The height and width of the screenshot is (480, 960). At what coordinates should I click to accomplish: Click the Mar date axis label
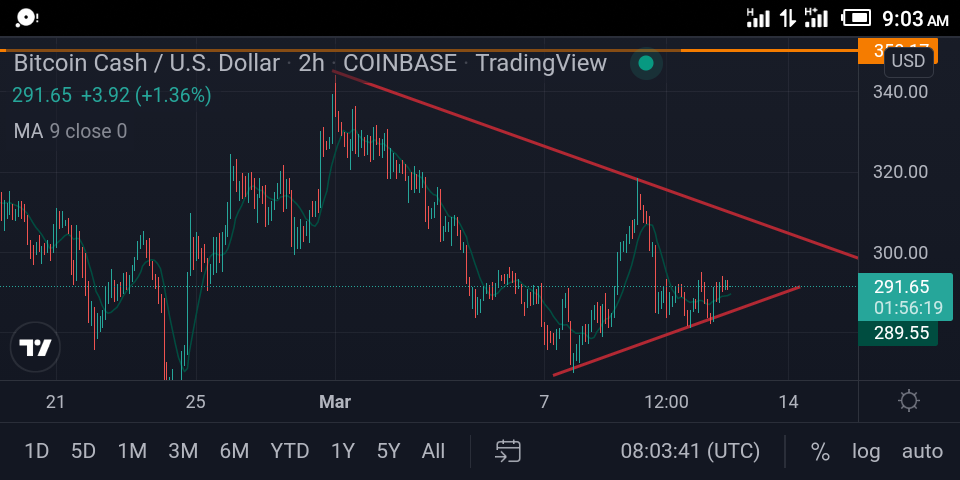point(335,402)
